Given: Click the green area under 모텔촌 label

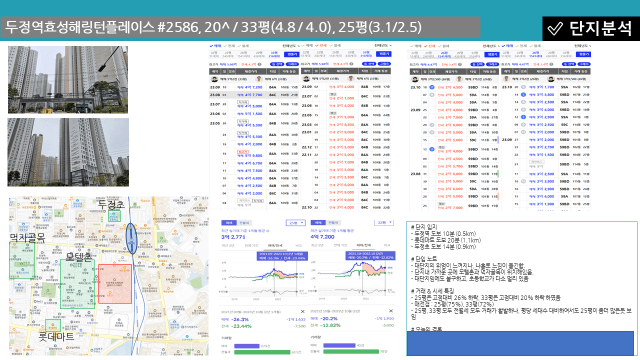Looking at the screenshot, I should (78, 284).
